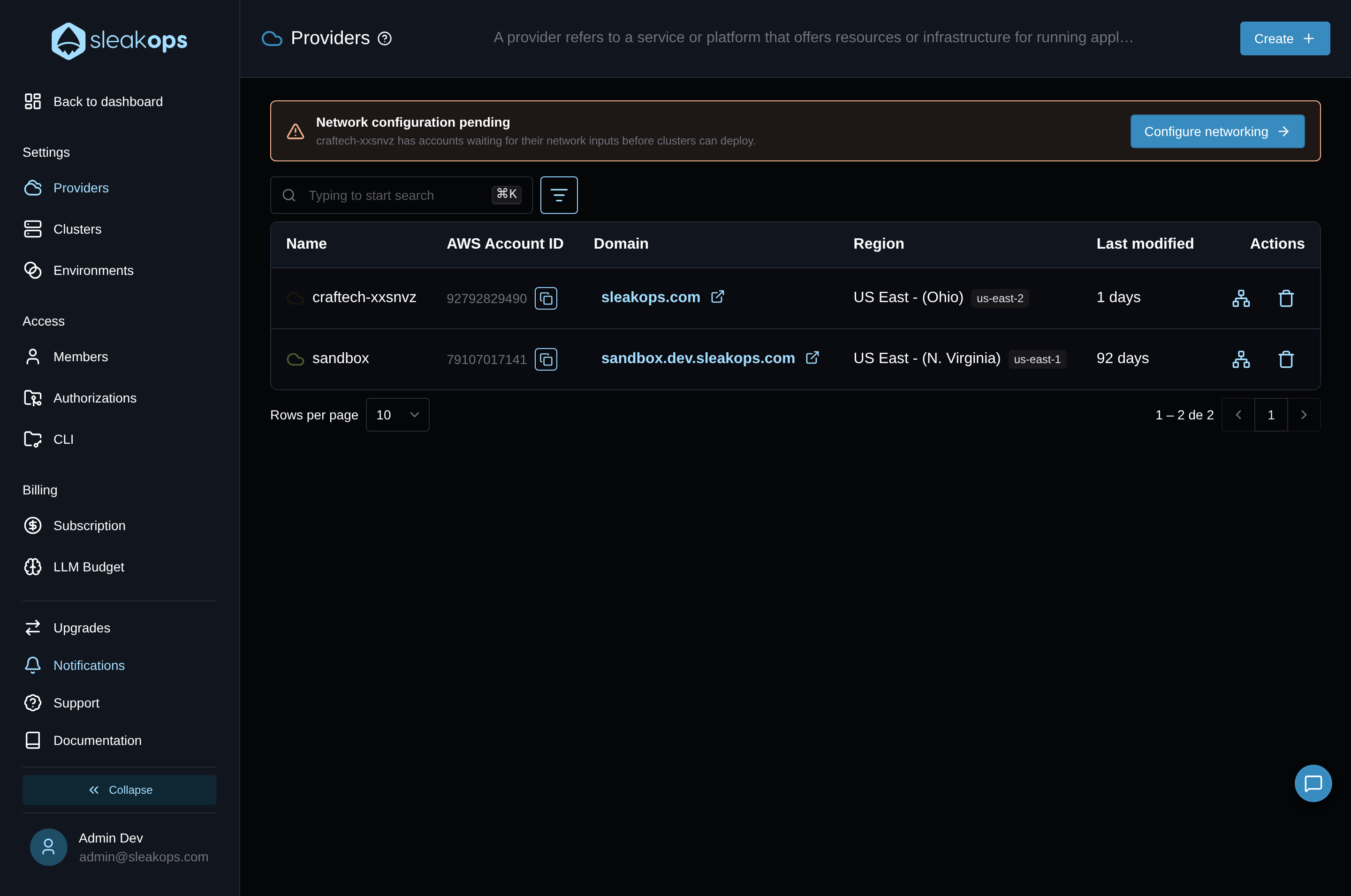Image resolution: width=1351 pixels, height=896 pixels.
Task: Open the rows per page dropdown
Action: pos(397,415)
